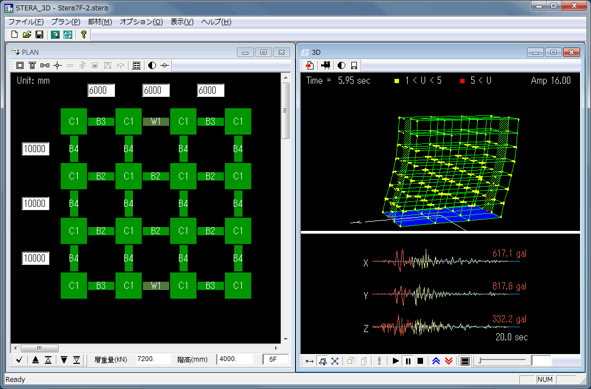
Task: Click the first teal 3D view icon
Action: click(55, 35)
